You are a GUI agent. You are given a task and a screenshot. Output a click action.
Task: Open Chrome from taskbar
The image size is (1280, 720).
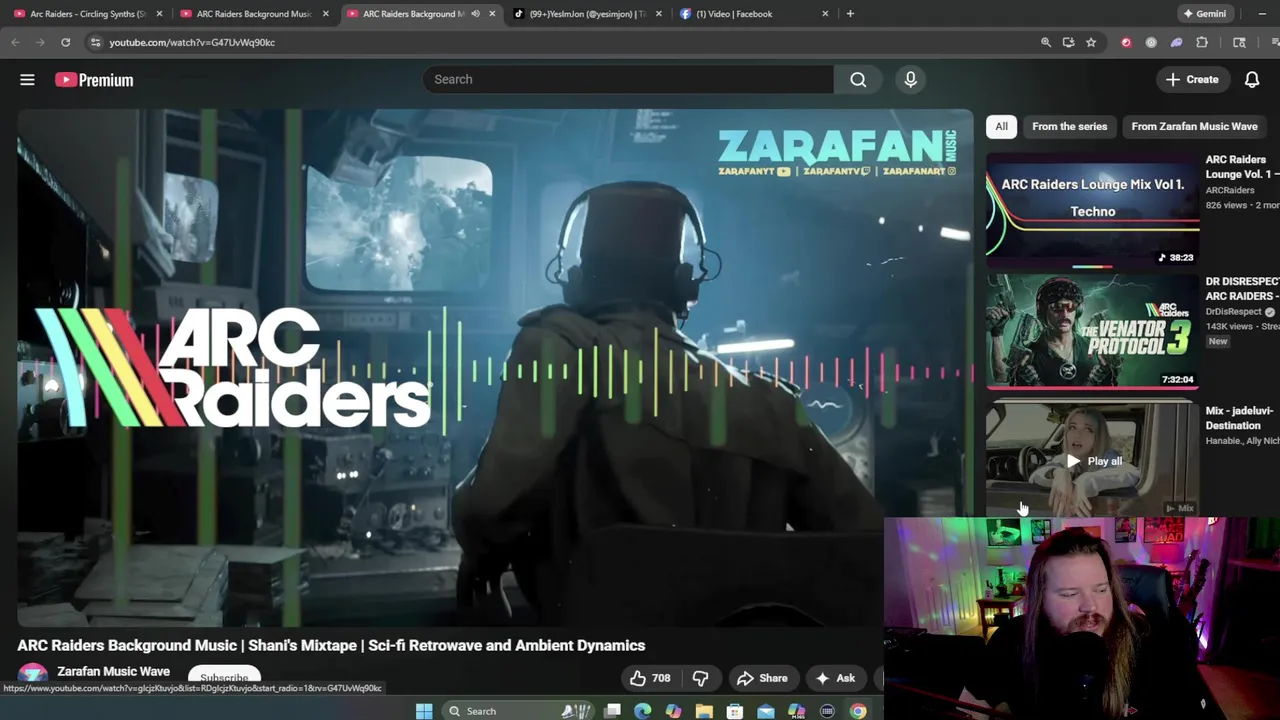[x=858, y=711]
